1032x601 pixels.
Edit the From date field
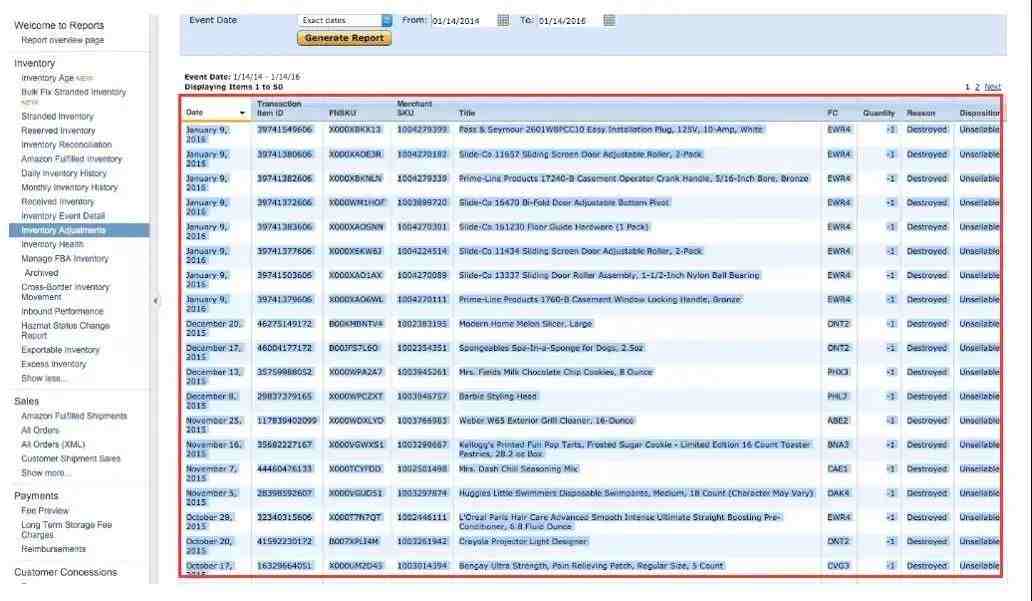[462, 21]
